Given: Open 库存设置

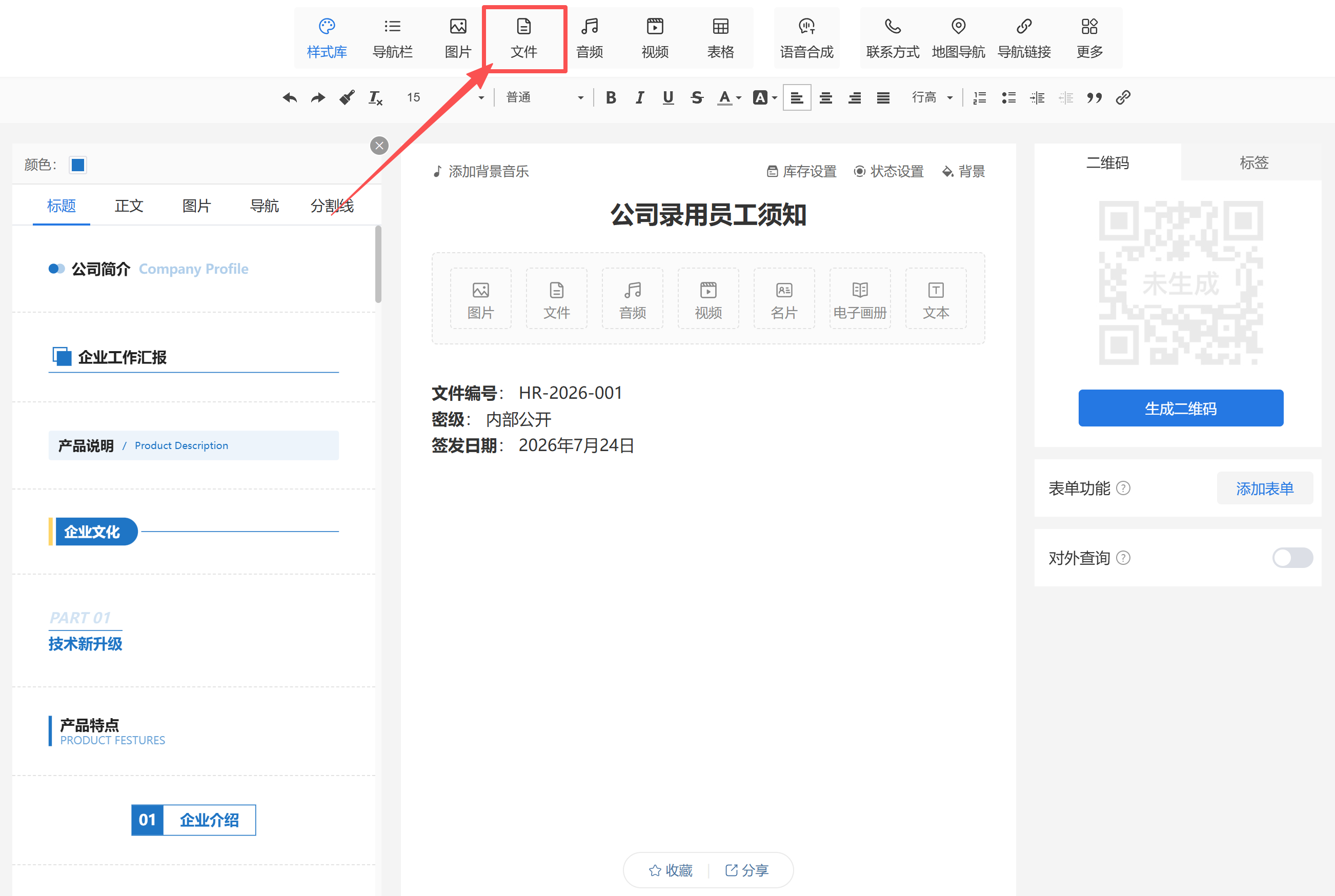Looking at the screenshot, I should click(x=802, y=171).
